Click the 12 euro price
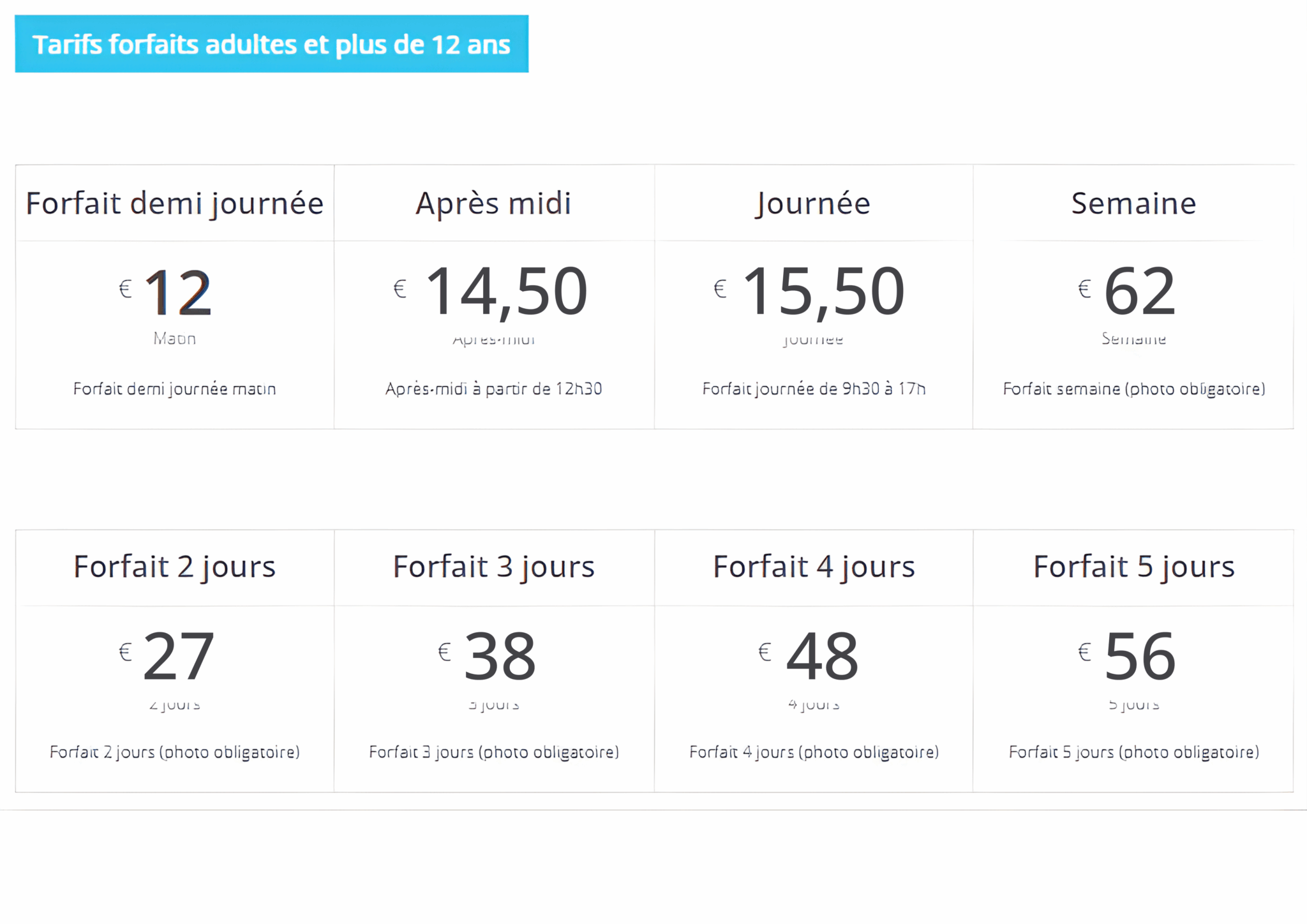The width and height of the screenshot is (1307, 924). pos(178,293)
